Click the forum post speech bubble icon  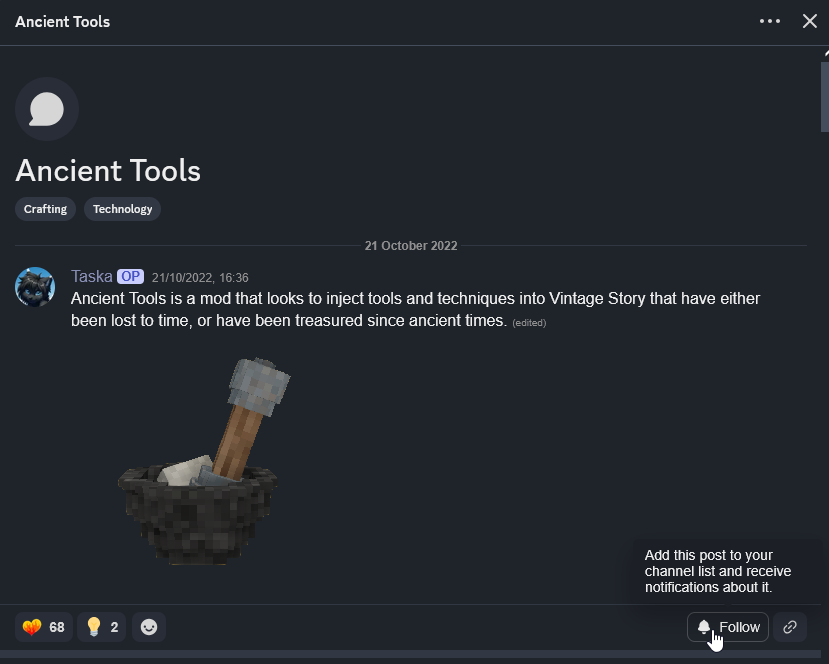(x=47, y=109)
